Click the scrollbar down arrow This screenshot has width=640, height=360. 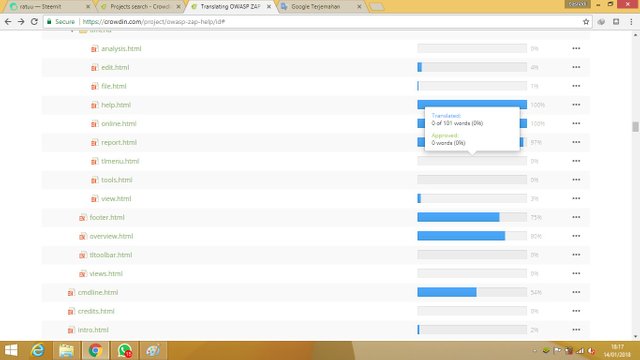point(635,337)
